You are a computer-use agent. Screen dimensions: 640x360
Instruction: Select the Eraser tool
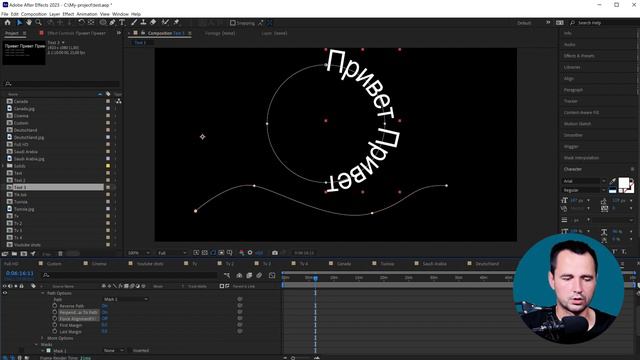[153, 23]
